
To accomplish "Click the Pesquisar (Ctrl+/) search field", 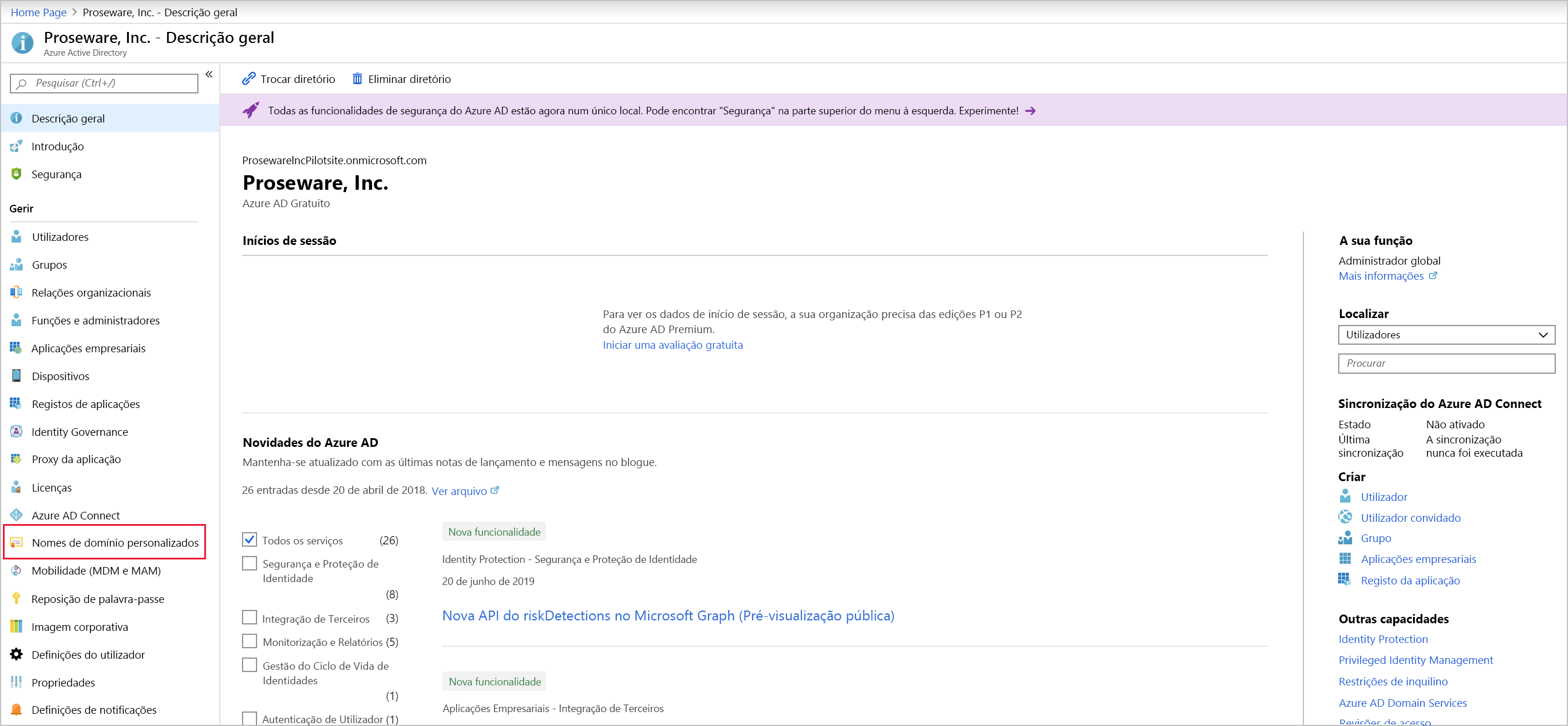I will pyautogui.click(x=104, y=83).
